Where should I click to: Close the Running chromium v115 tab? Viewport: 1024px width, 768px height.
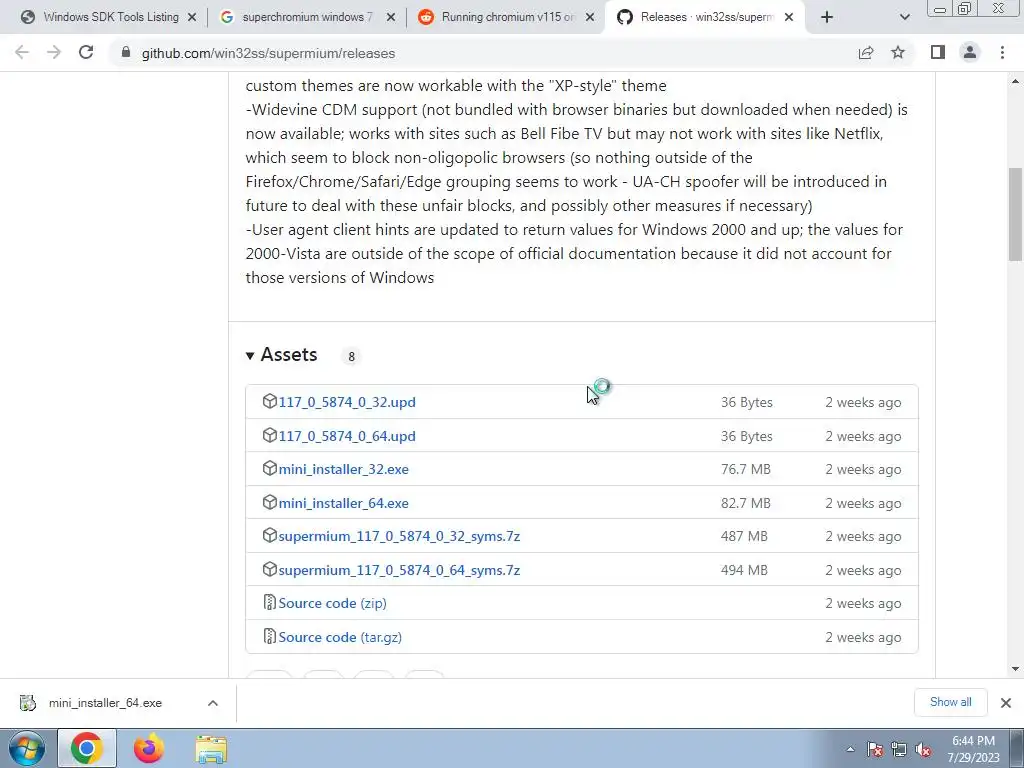click(590, 18)
